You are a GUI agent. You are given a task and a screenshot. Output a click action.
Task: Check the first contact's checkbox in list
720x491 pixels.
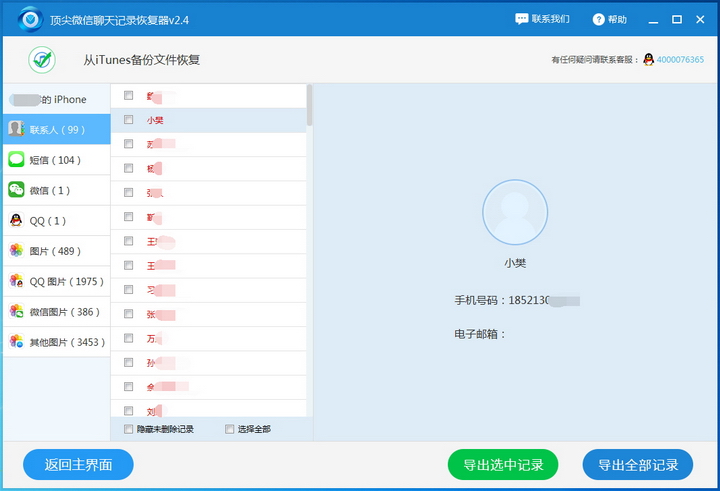pos(129,95)
